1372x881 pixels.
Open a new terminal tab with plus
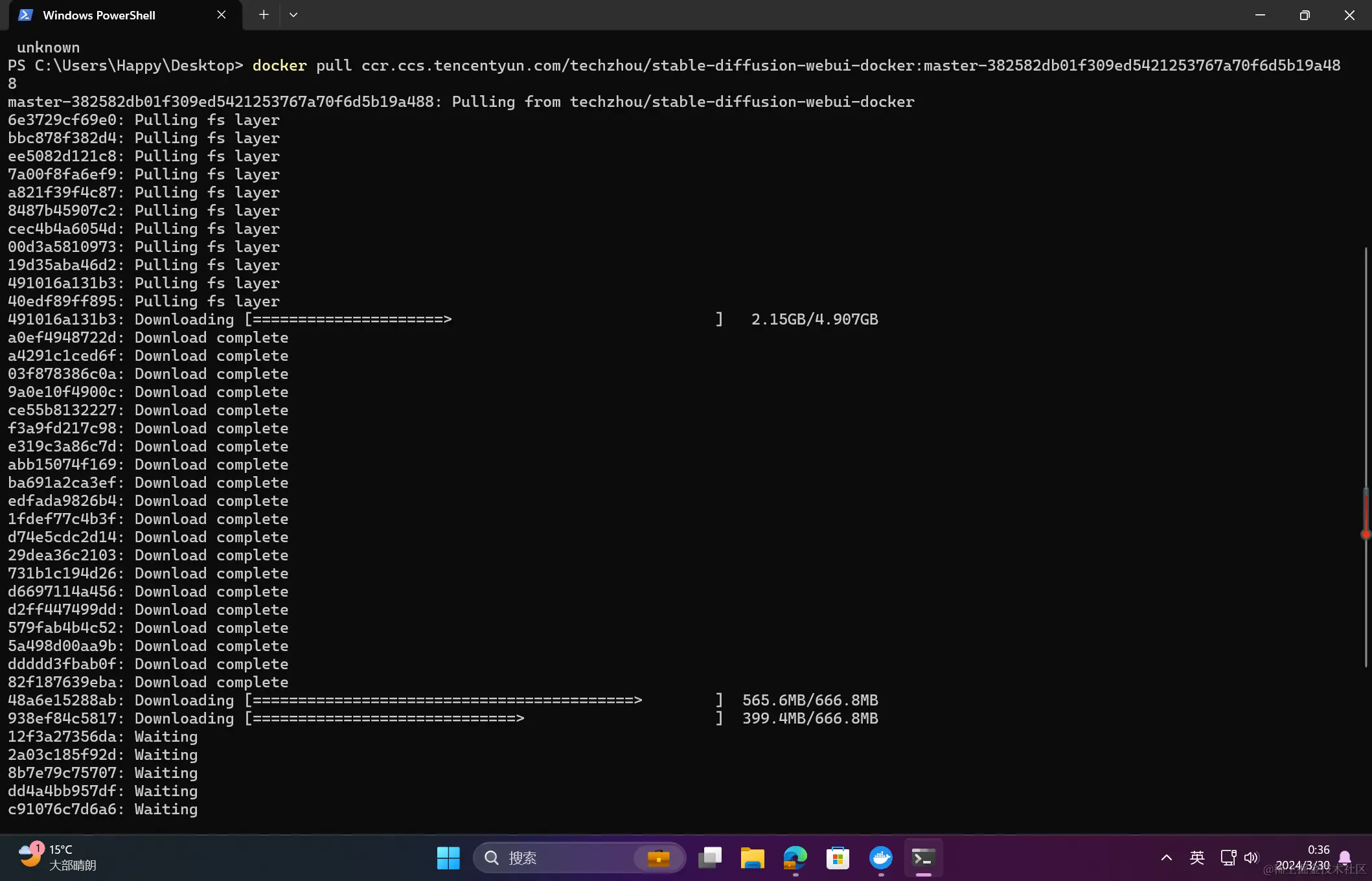263,15
